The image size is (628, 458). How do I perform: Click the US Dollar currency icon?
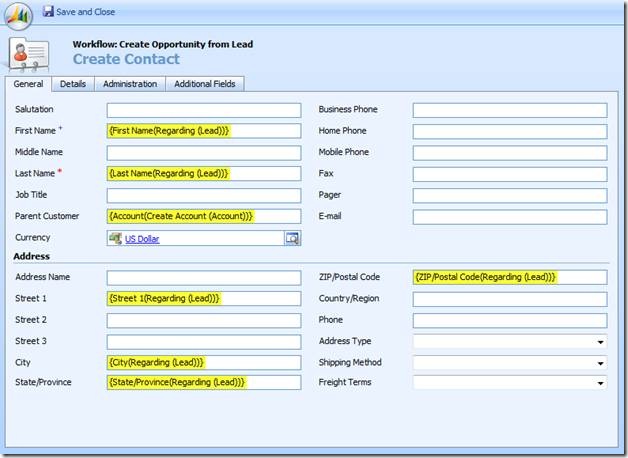116,238
